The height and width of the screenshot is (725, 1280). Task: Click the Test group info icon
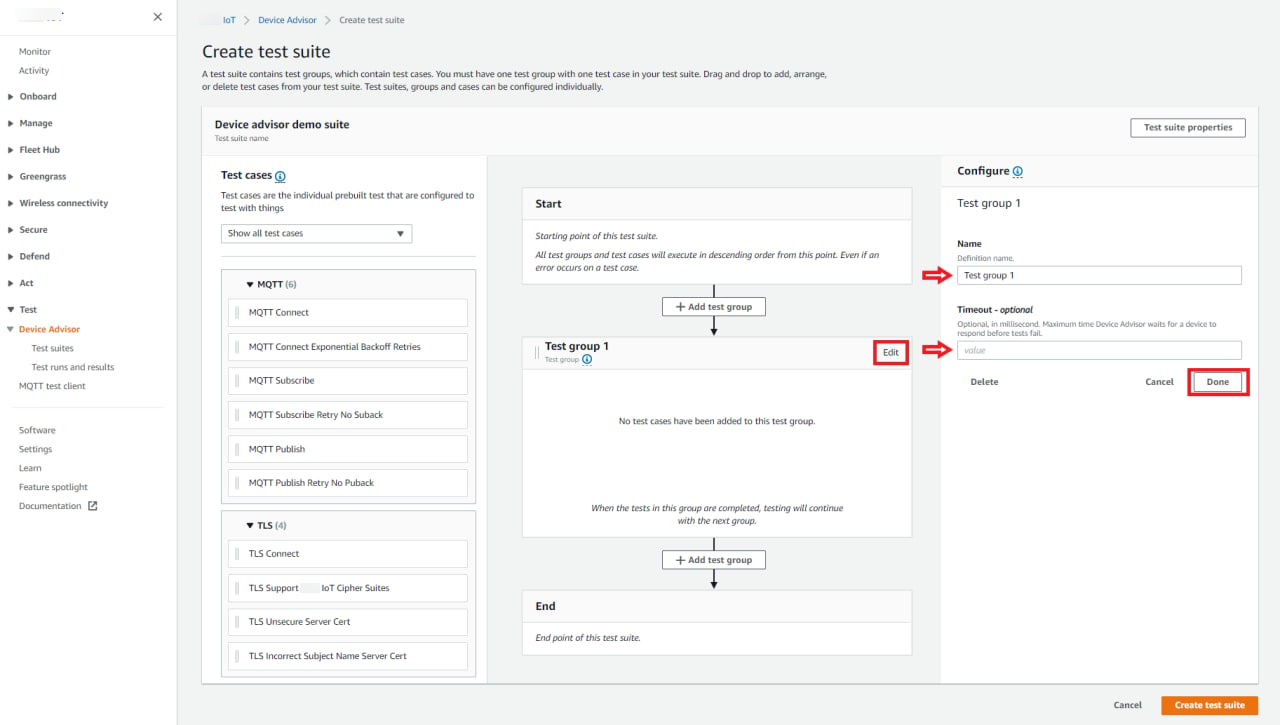click(587, 360)
